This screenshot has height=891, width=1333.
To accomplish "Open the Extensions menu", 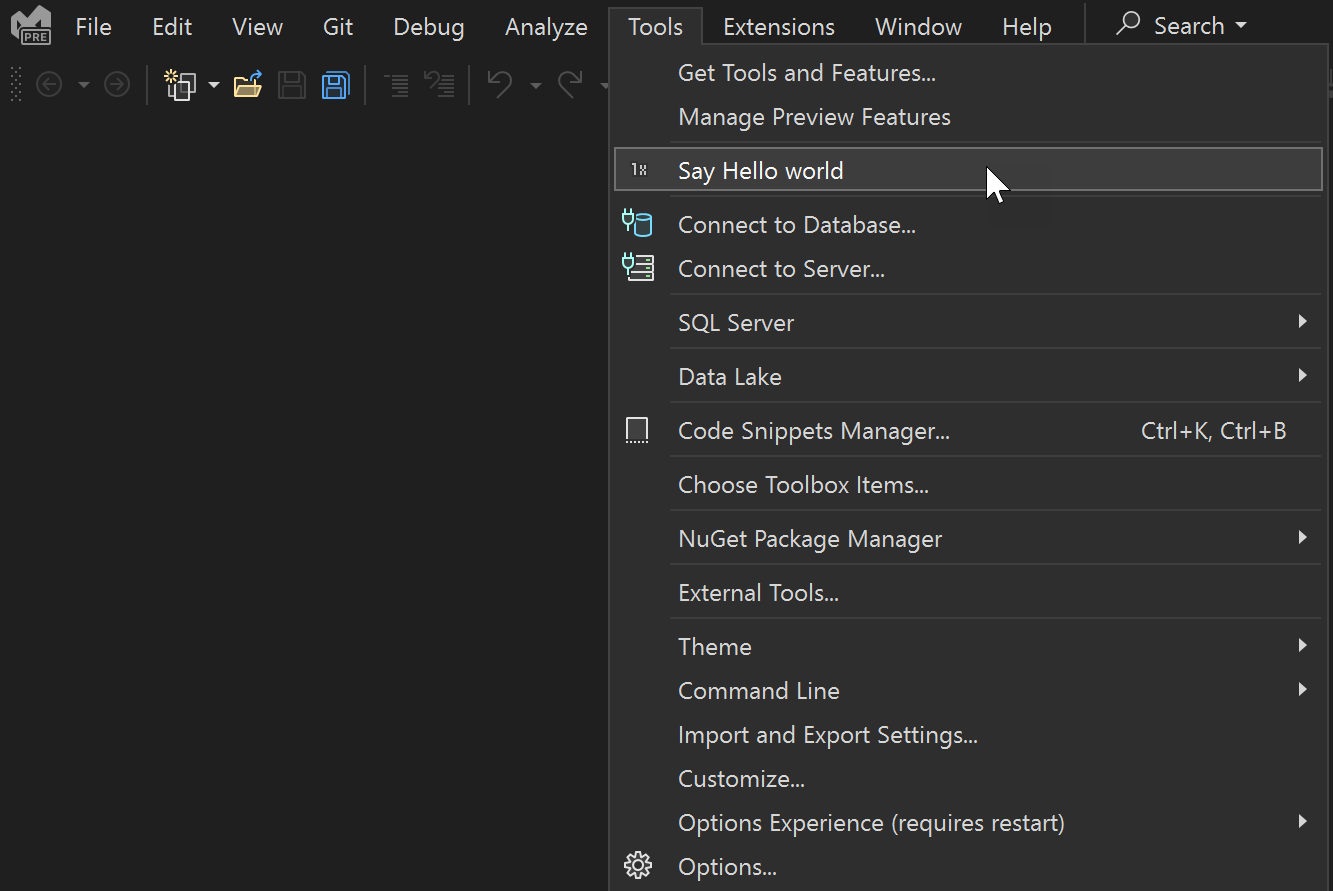I will [x=778, y=26].
